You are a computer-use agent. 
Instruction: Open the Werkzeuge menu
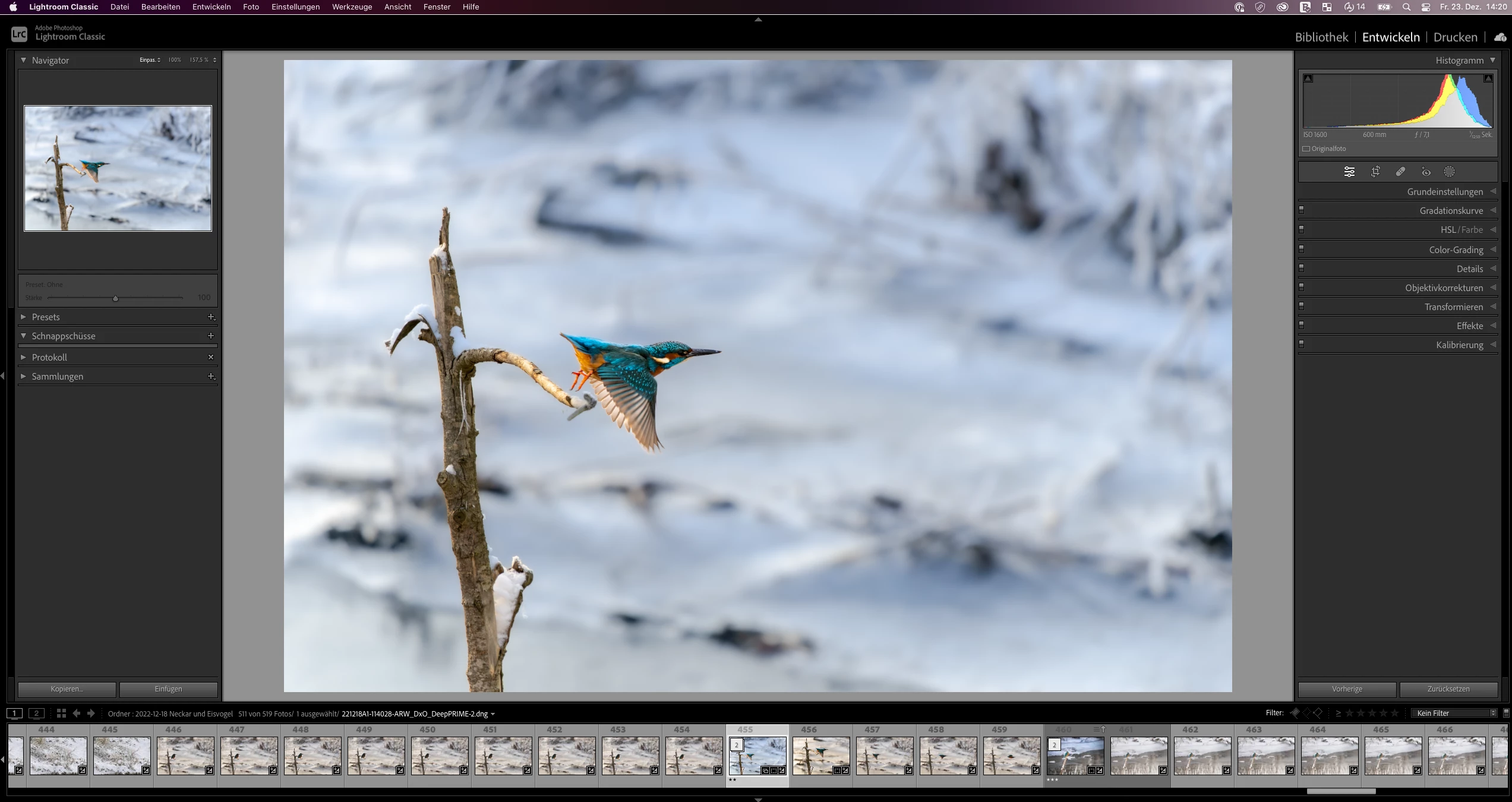coord(352,7)
